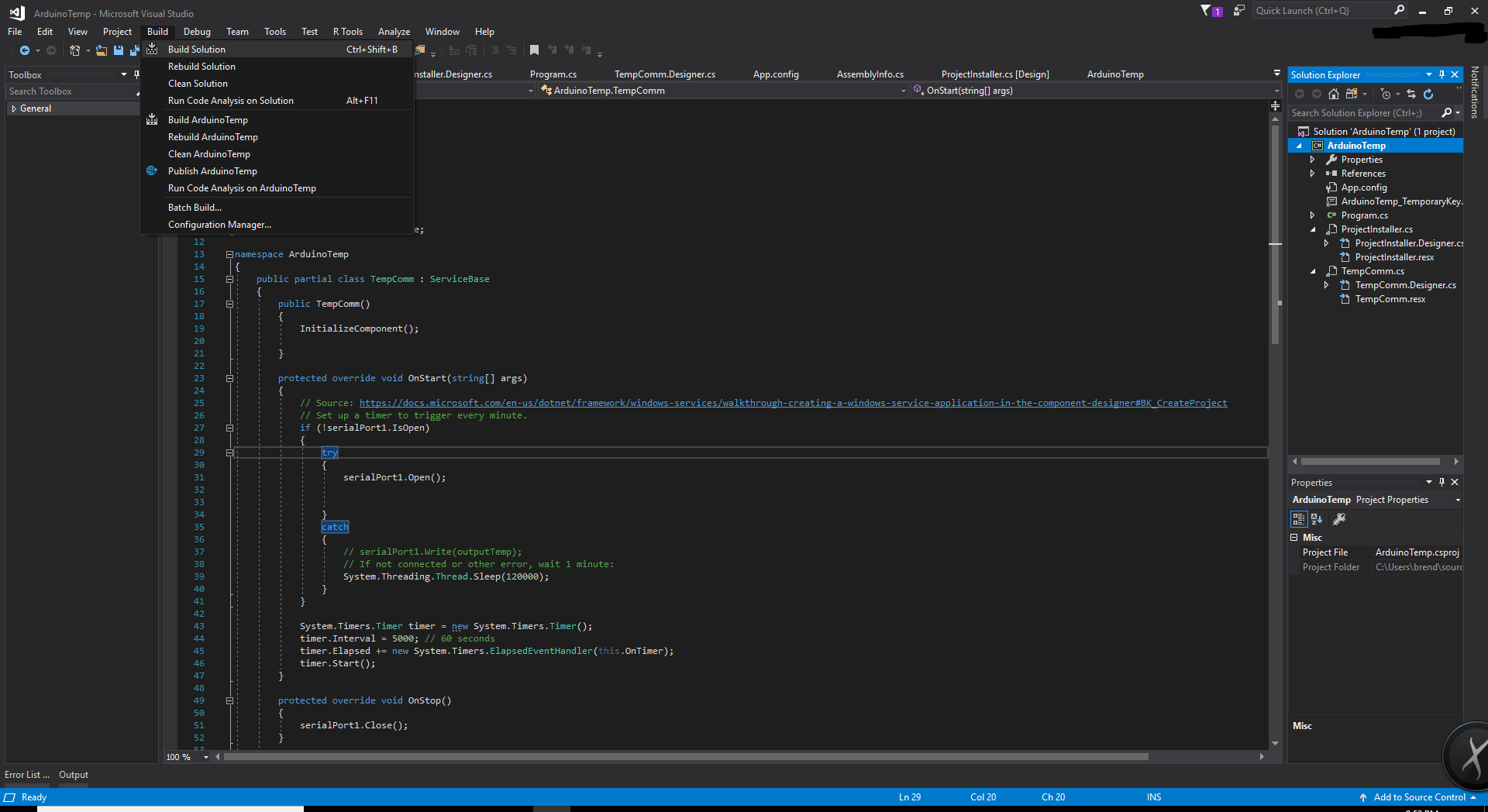The height and width of the screenshot is (812, 1488).
Task: Click the Property Pages wrench icon
Action: click(x=1339, y=519)
